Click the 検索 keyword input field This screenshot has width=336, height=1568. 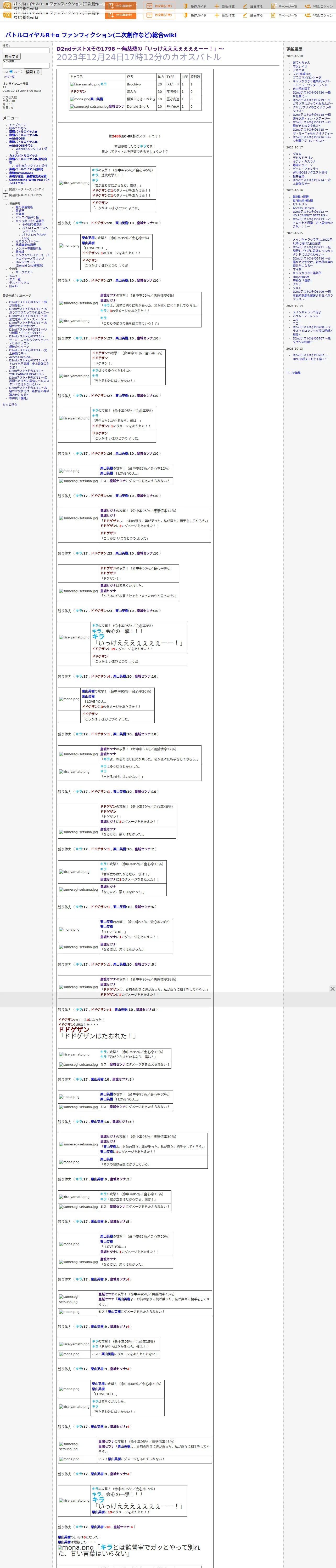[26, 50]
